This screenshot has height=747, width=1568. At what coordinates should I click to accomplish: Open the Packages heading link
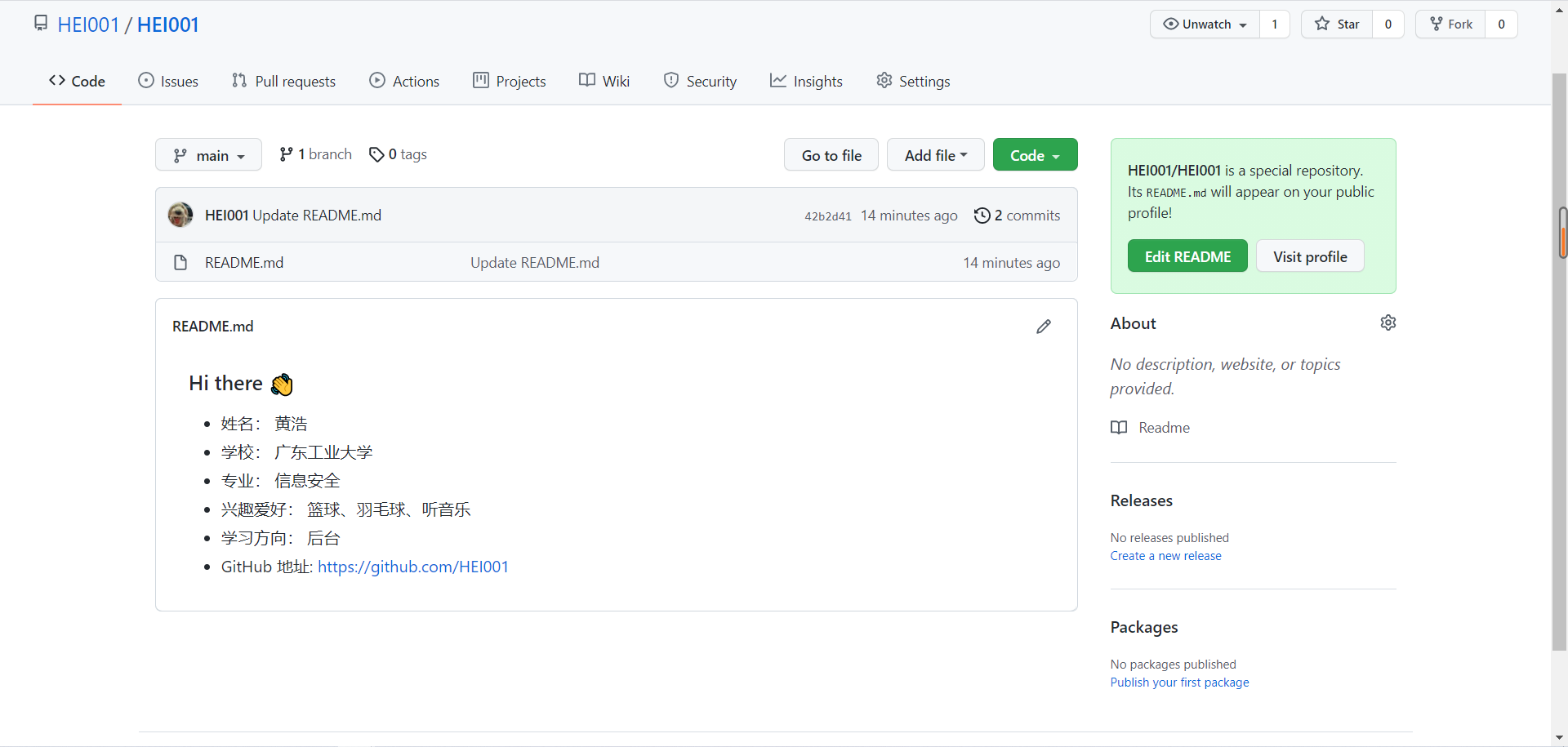(x=1144, y=627)
